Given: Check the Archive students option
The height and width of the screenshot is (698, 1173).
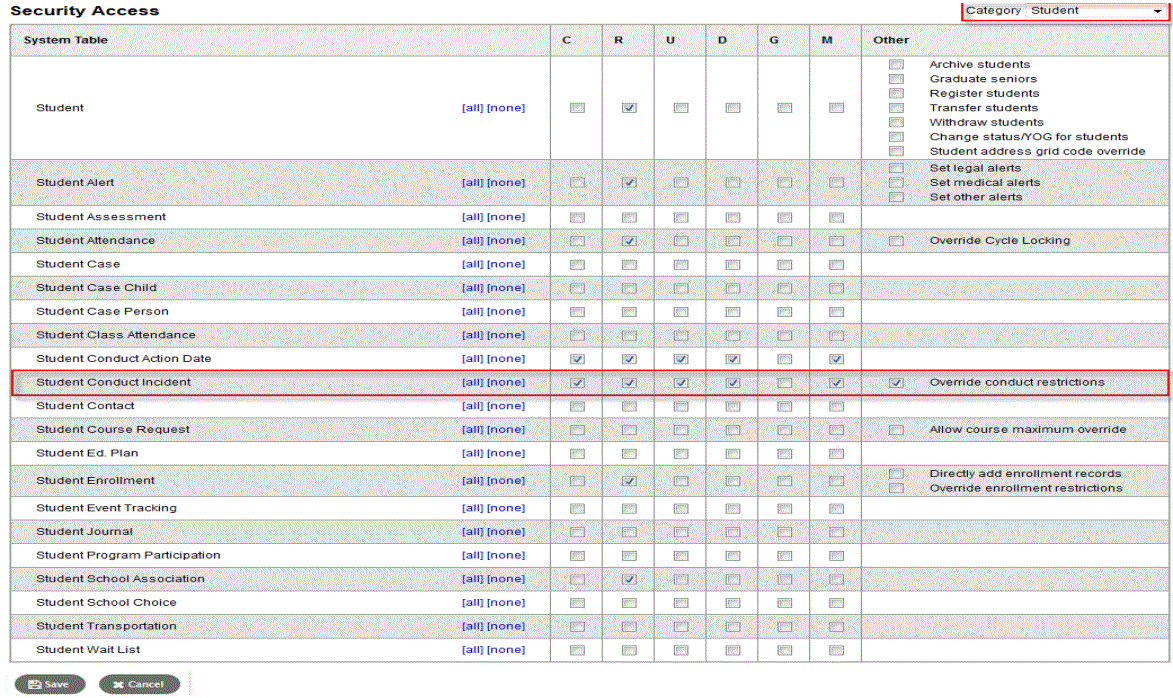Looking at the screenshot, I should (x=896, y=65).
